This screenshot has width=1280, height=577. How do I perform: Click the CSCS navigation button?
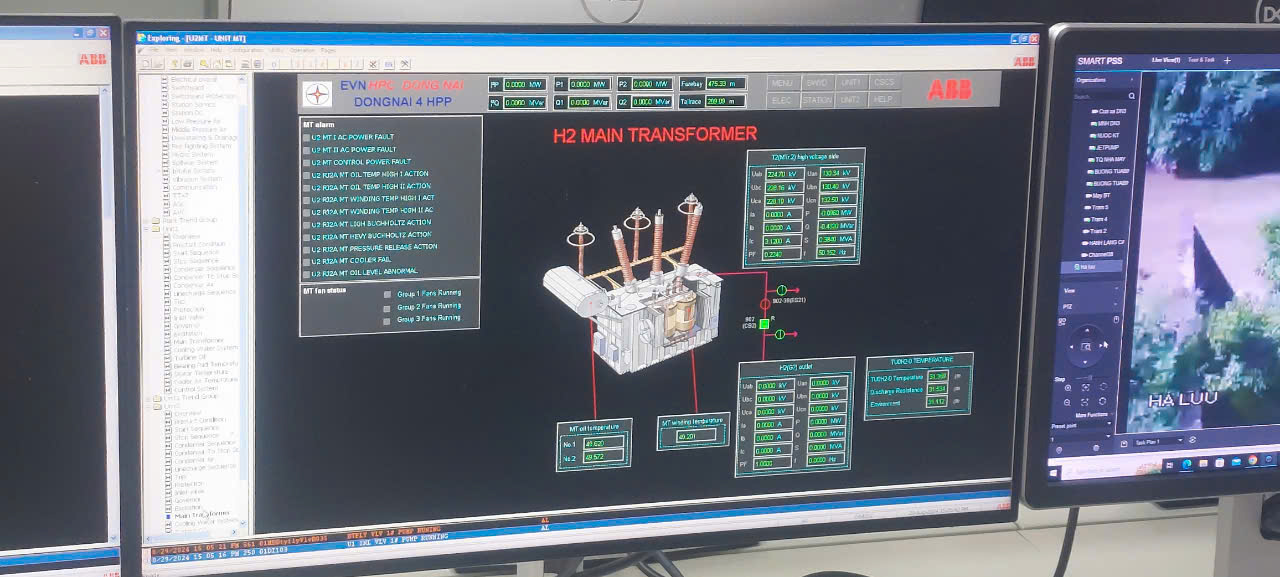click(883, 82)
